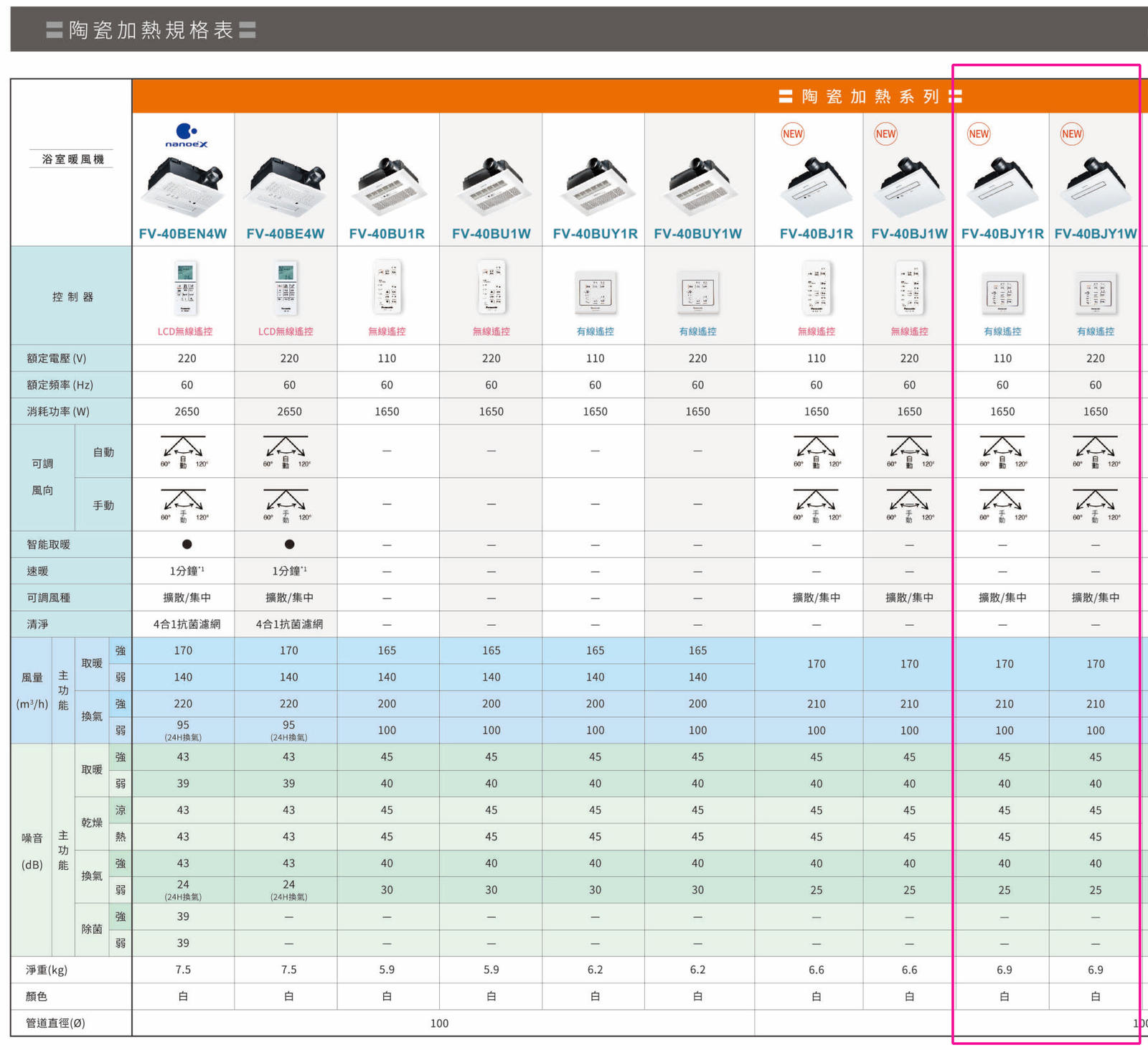
Task: Click the FV-40BE4W model name
Action: pos(286,234)
